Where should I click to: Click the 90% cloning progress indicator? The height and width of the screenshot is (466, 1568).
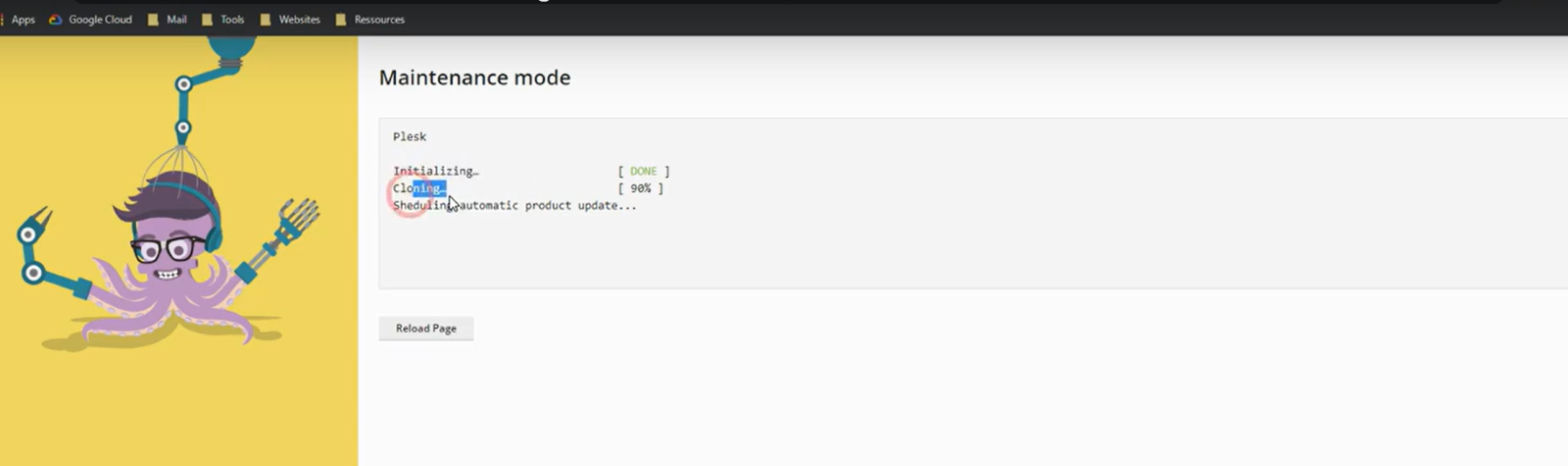(641, 188)
